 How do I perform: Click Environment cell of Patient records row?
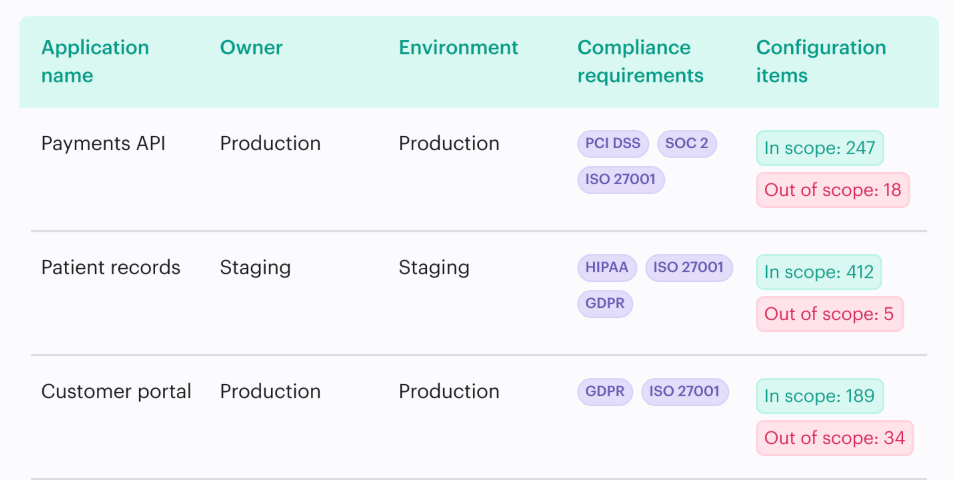[x=434, y=268]
